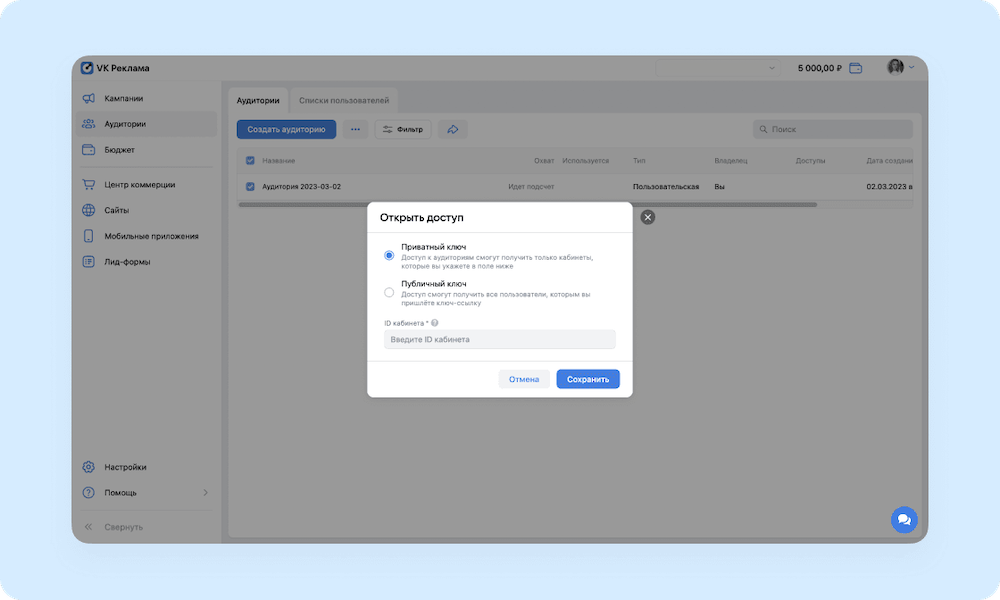Viewport: 1000px width, 600px height.
Task: Click the Название column header
Action: pos(279,161)
